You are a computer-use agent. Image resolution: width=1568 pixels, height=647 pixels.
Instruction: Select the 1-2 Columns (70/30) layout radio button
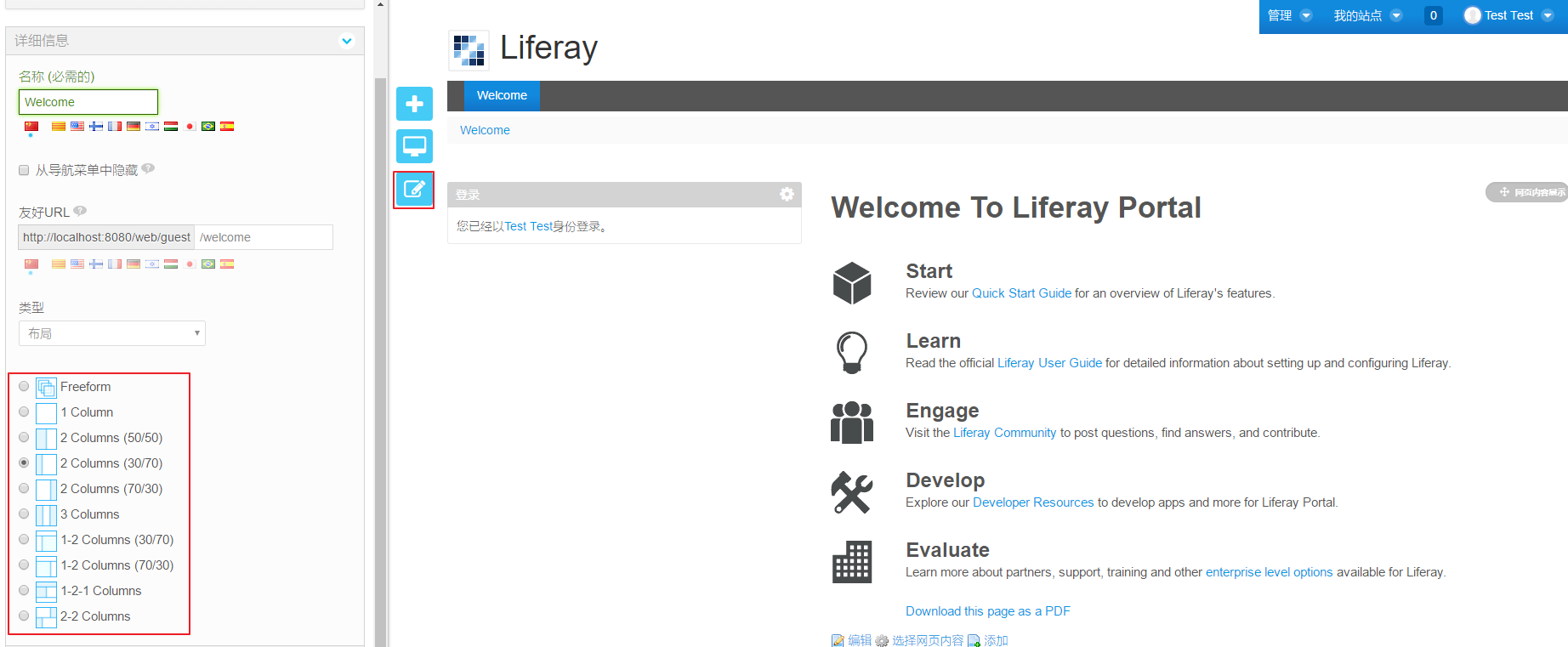(24, 565)
